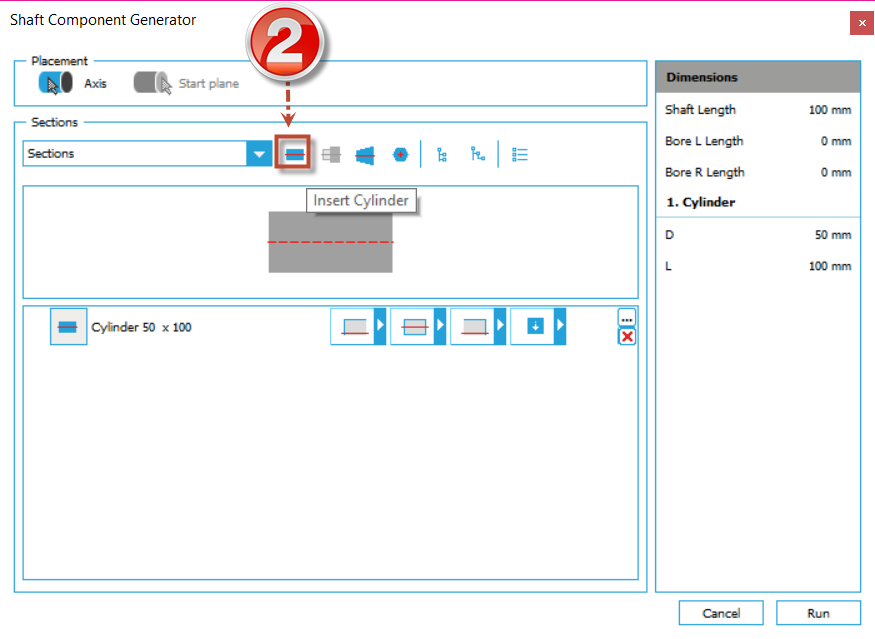
Task: Delete the Cylinder 50 x 100 section
Action: point(627,337)
